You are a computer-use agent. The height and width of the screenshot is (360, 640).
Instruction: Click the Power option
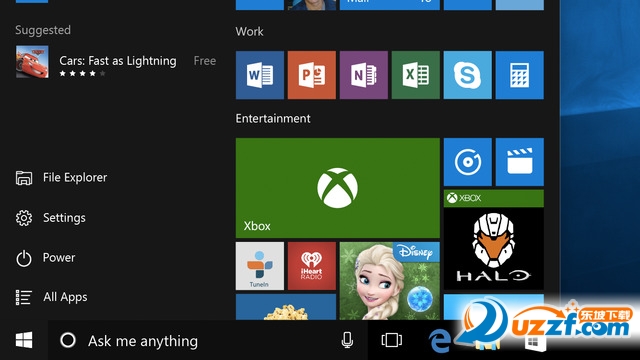pos(45,258)
